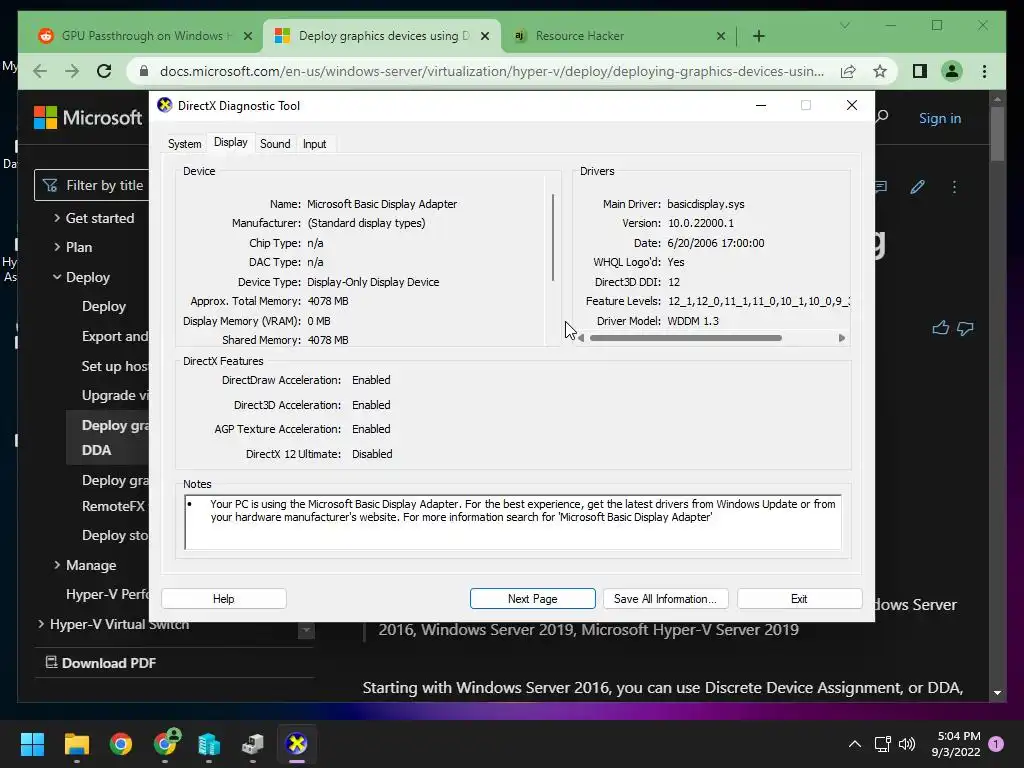1024x768 pixels.
Task: Click the thumbs up icon
Action: click(940, 328)
